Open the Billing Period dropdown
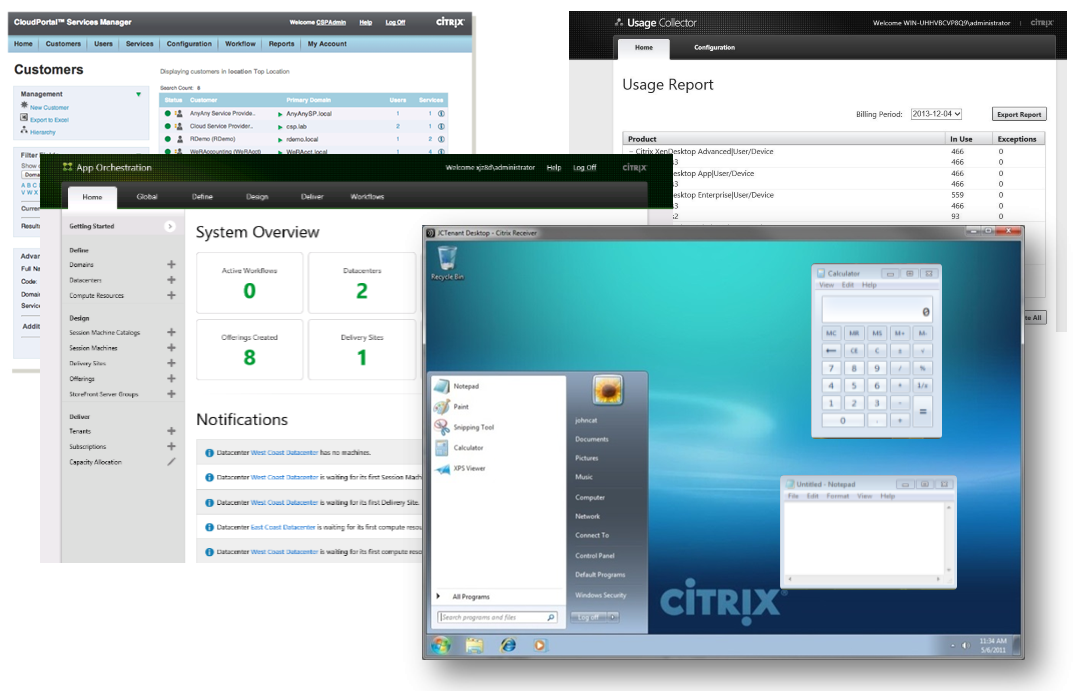 [935, 114]
